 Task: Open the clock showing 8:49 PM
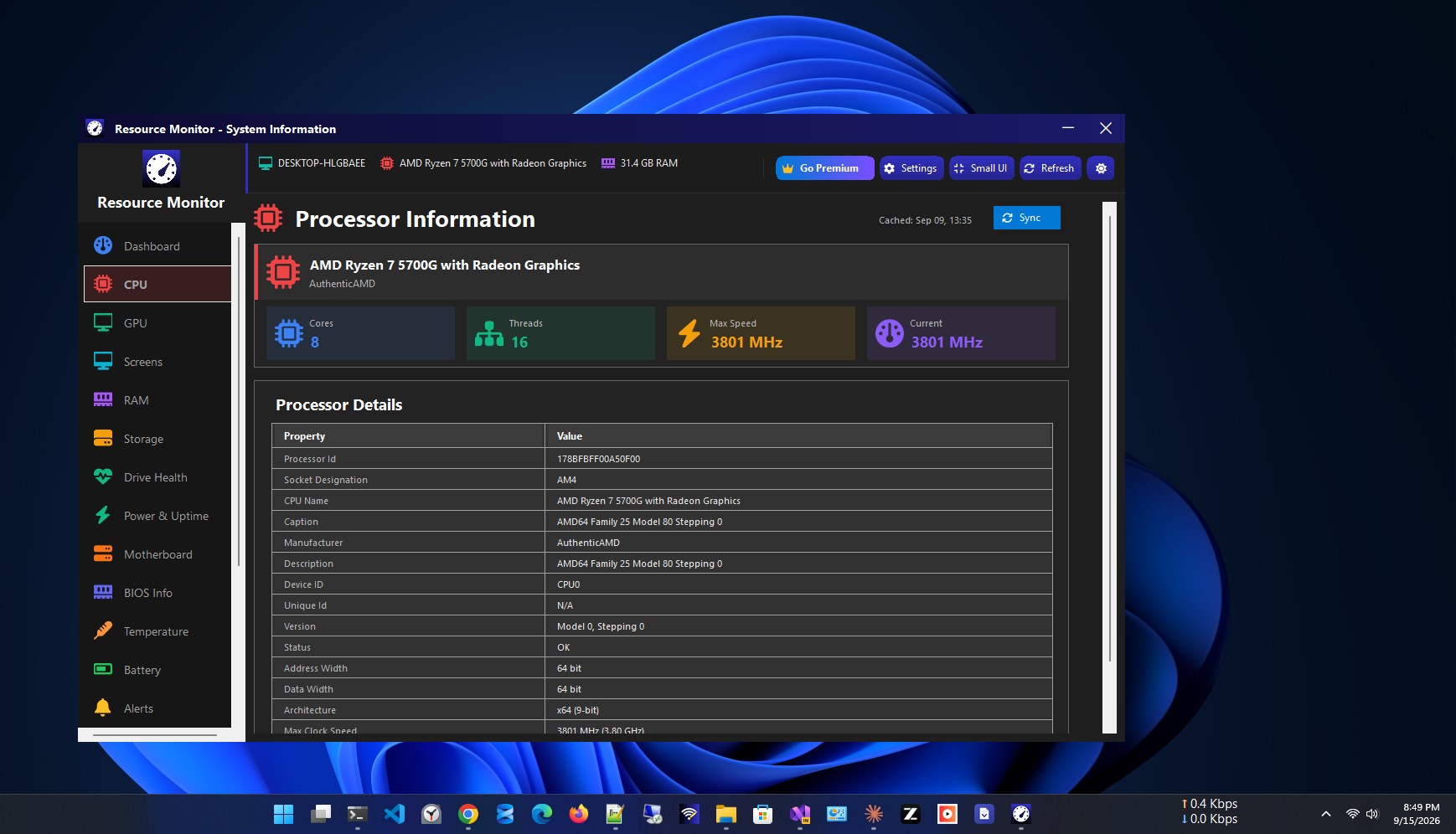1417,814
